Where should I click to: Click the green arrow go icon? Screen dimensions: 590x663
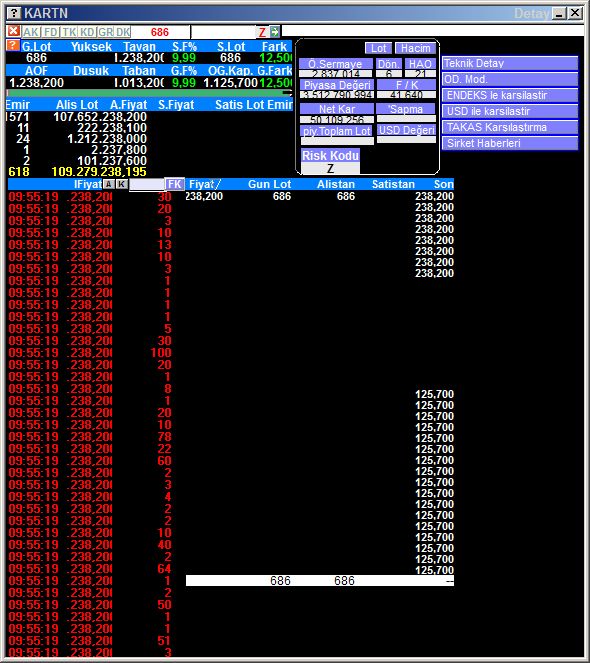coord(275,32)
